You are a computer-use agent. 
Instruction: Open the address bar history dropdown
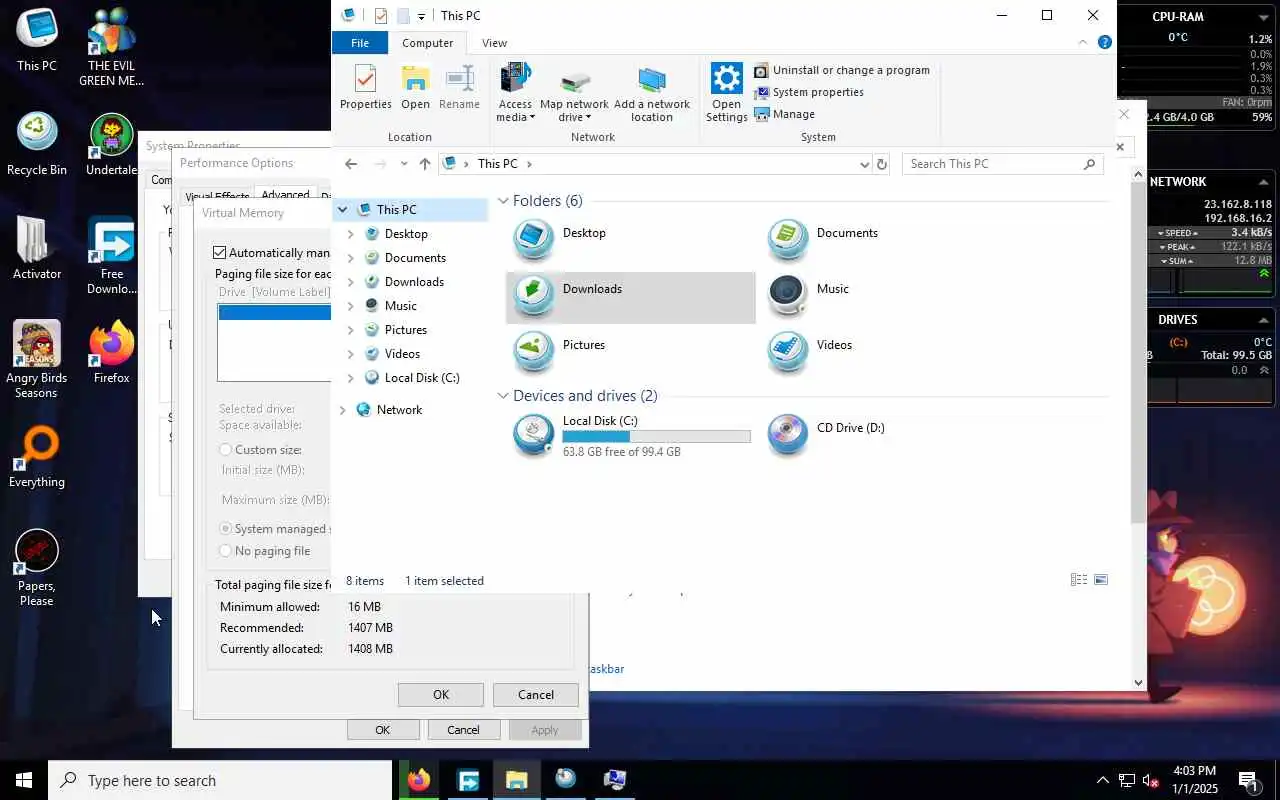tap(865, 164)
